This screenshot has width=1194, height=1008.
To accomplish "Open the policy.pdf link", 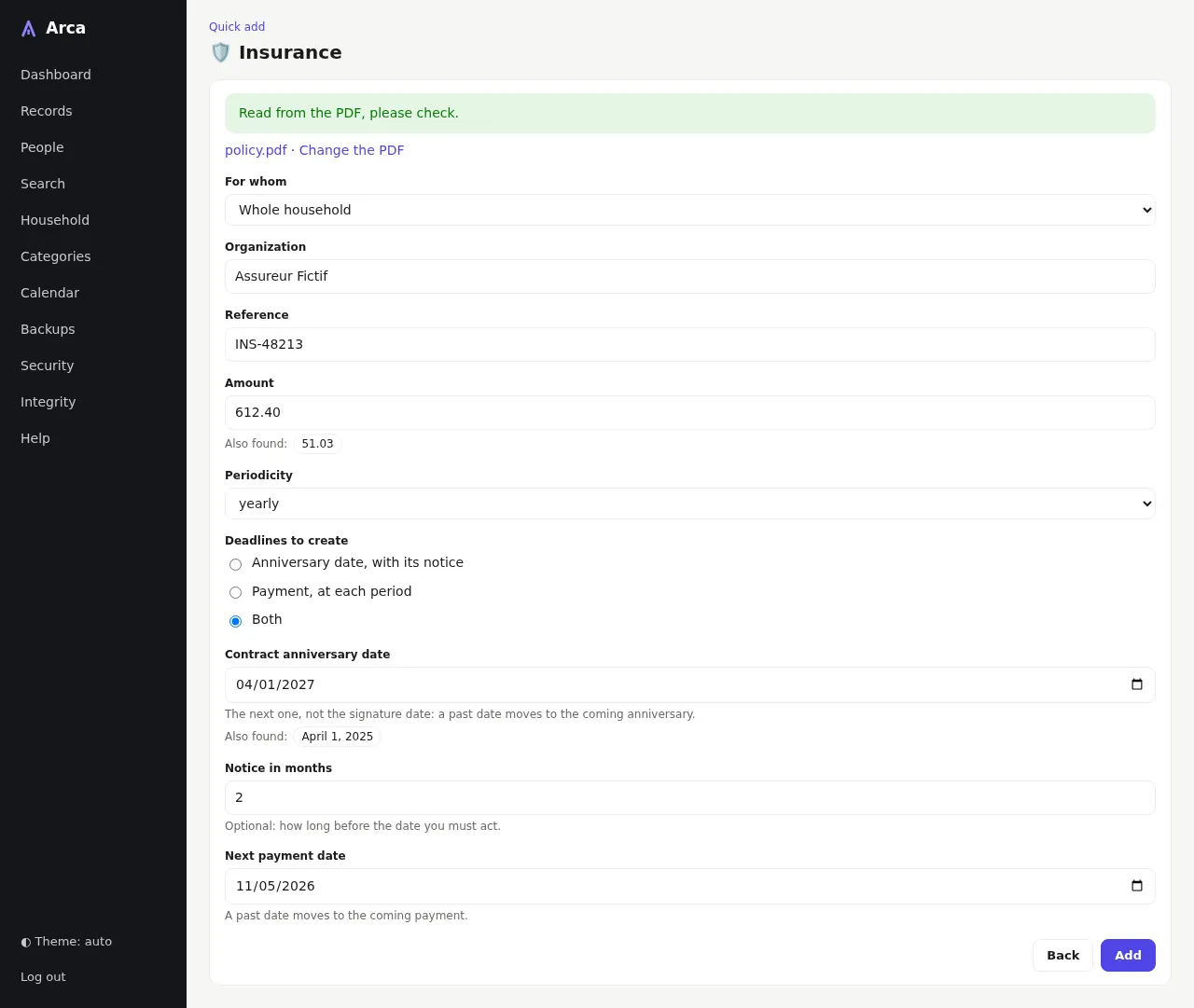I will click(256, 150).
